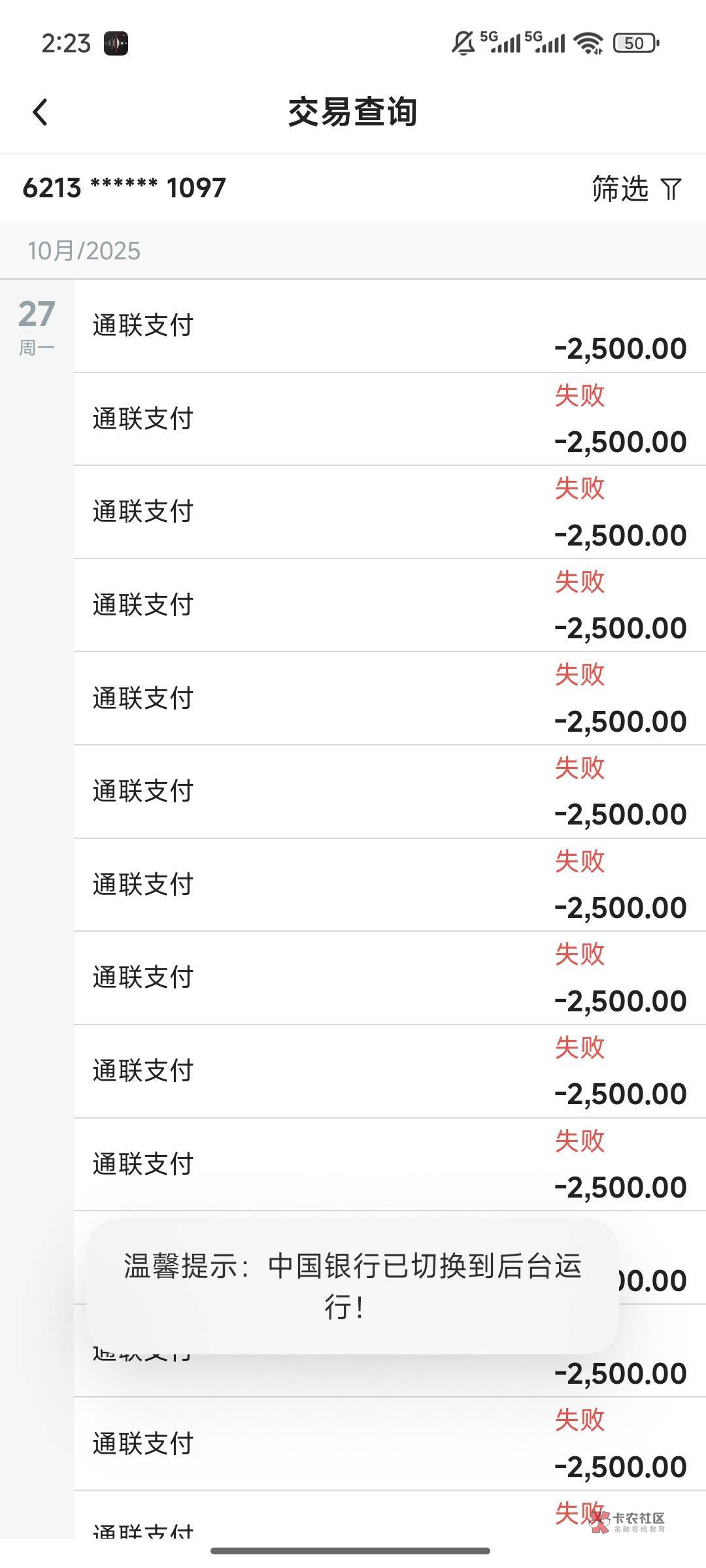706x1568 pixels.
Task: Tap the voice recorder status bar icon
Action: 116,44
